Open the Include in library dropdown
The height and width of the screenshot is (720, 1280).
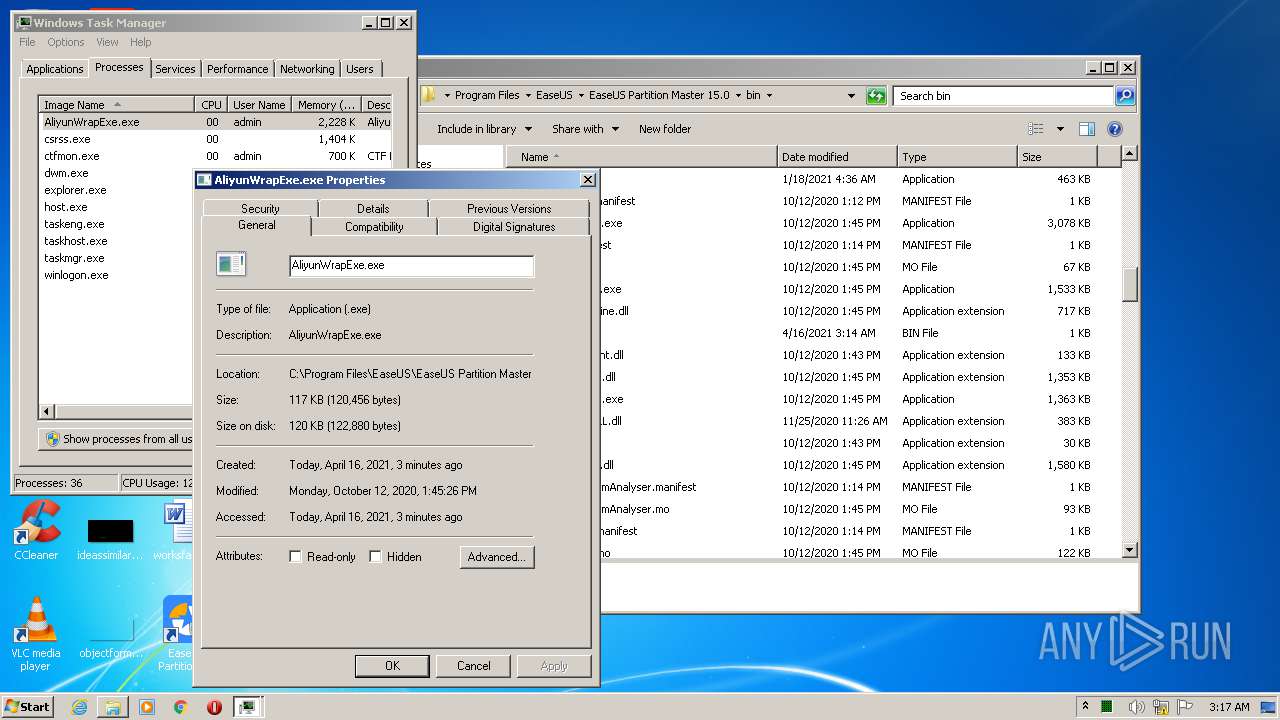[x=483, y=129]
